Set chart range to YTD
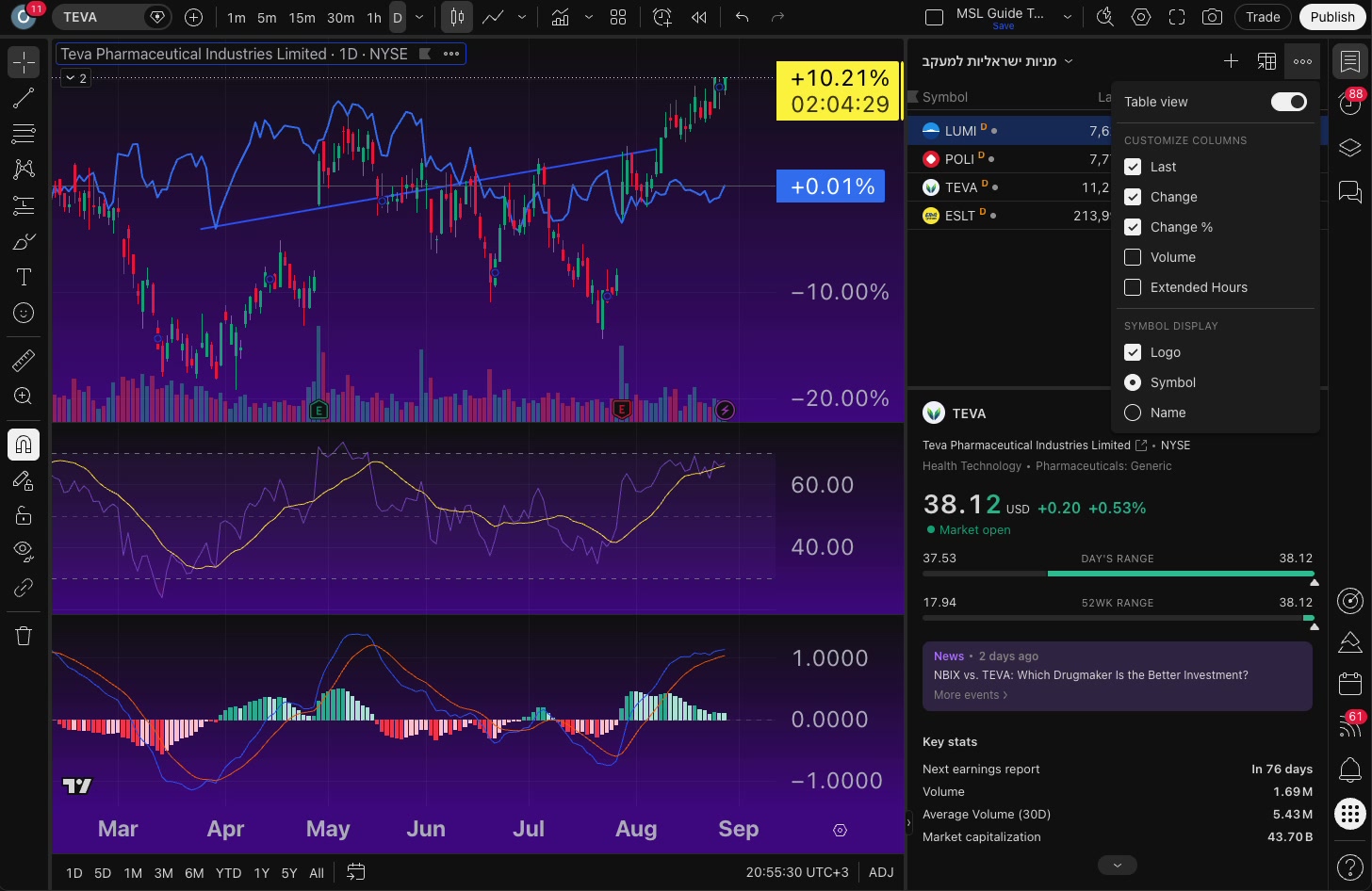 point(228,873)
